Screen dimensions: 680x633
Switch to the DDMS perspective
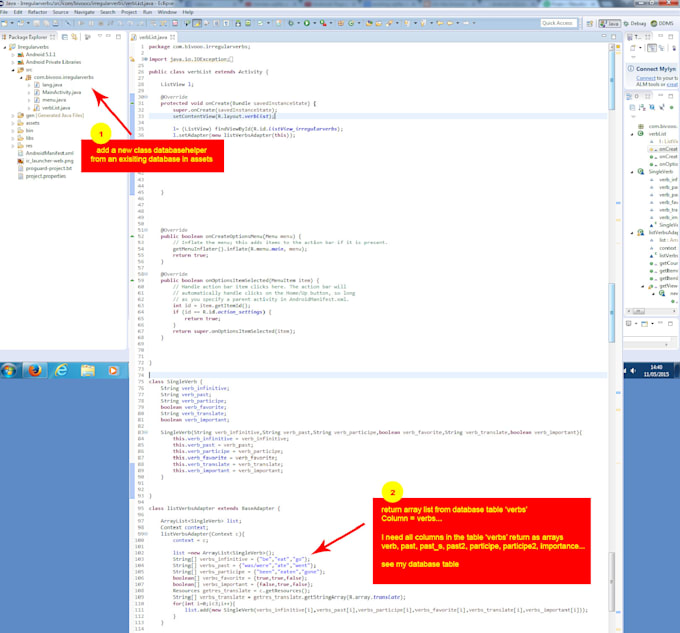tap(663, 23)
